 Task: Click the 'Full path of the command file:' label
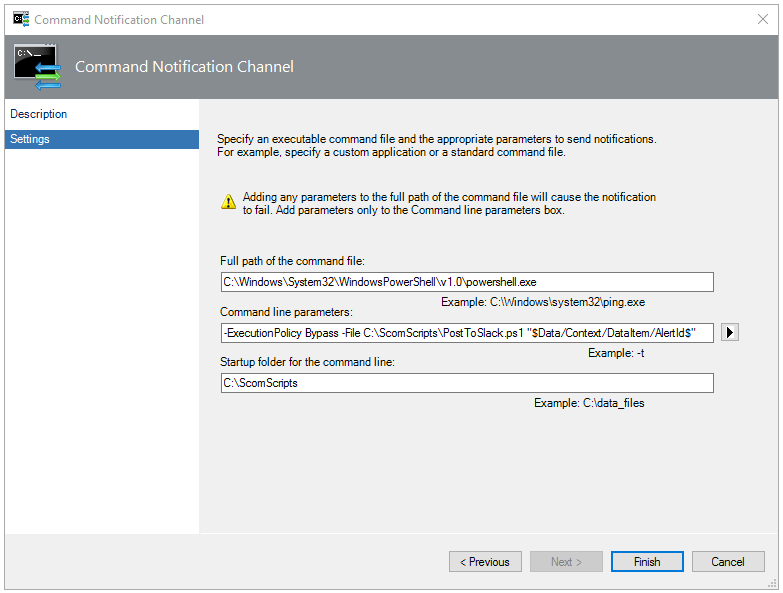tap(292, 261)
